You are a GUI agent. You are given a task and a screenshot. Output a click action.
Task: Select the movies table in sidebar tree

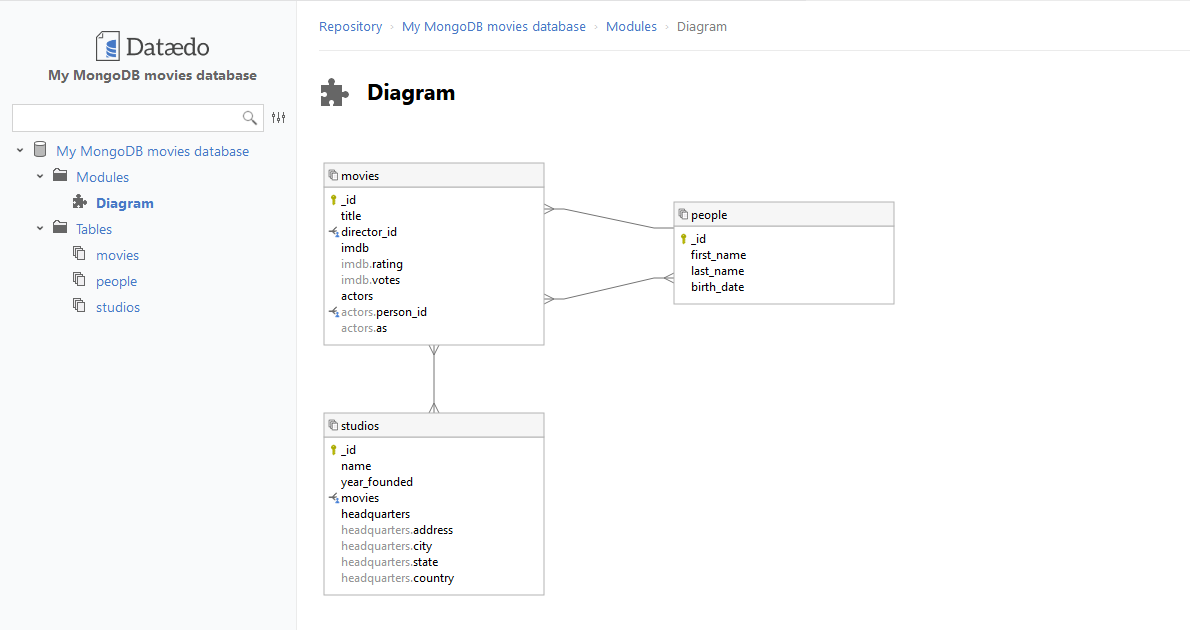pyautogui.click(x=117, y=255)
